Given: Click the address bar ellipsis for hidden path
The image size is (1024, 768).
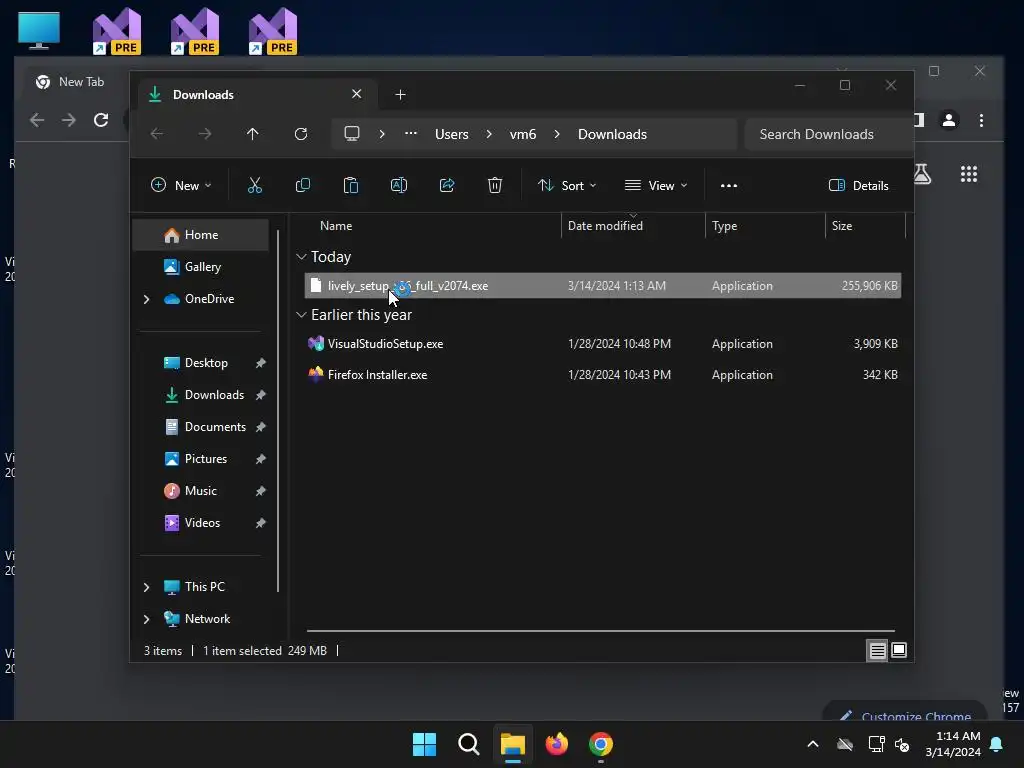Looking at the screenshot, I should (x=411, y=133).
